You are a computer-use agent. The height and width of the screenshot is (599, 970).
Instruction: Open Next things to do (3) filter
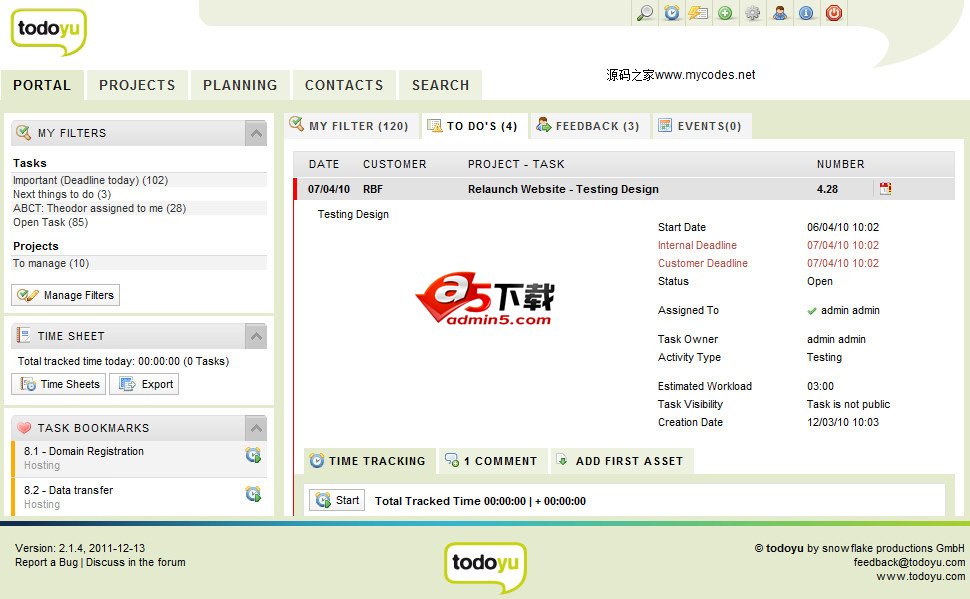point(62,194)
